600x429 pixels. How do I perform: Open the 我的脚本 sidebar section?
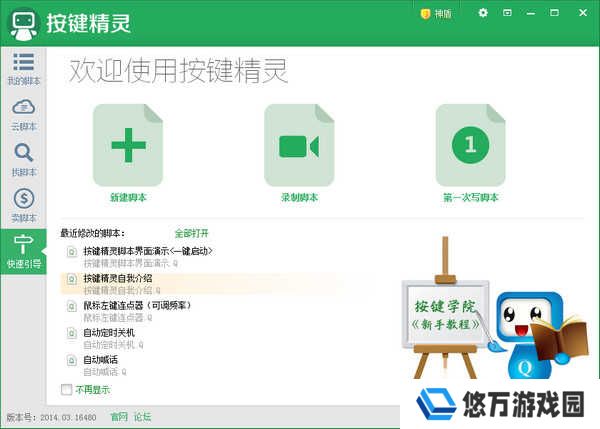23,69
